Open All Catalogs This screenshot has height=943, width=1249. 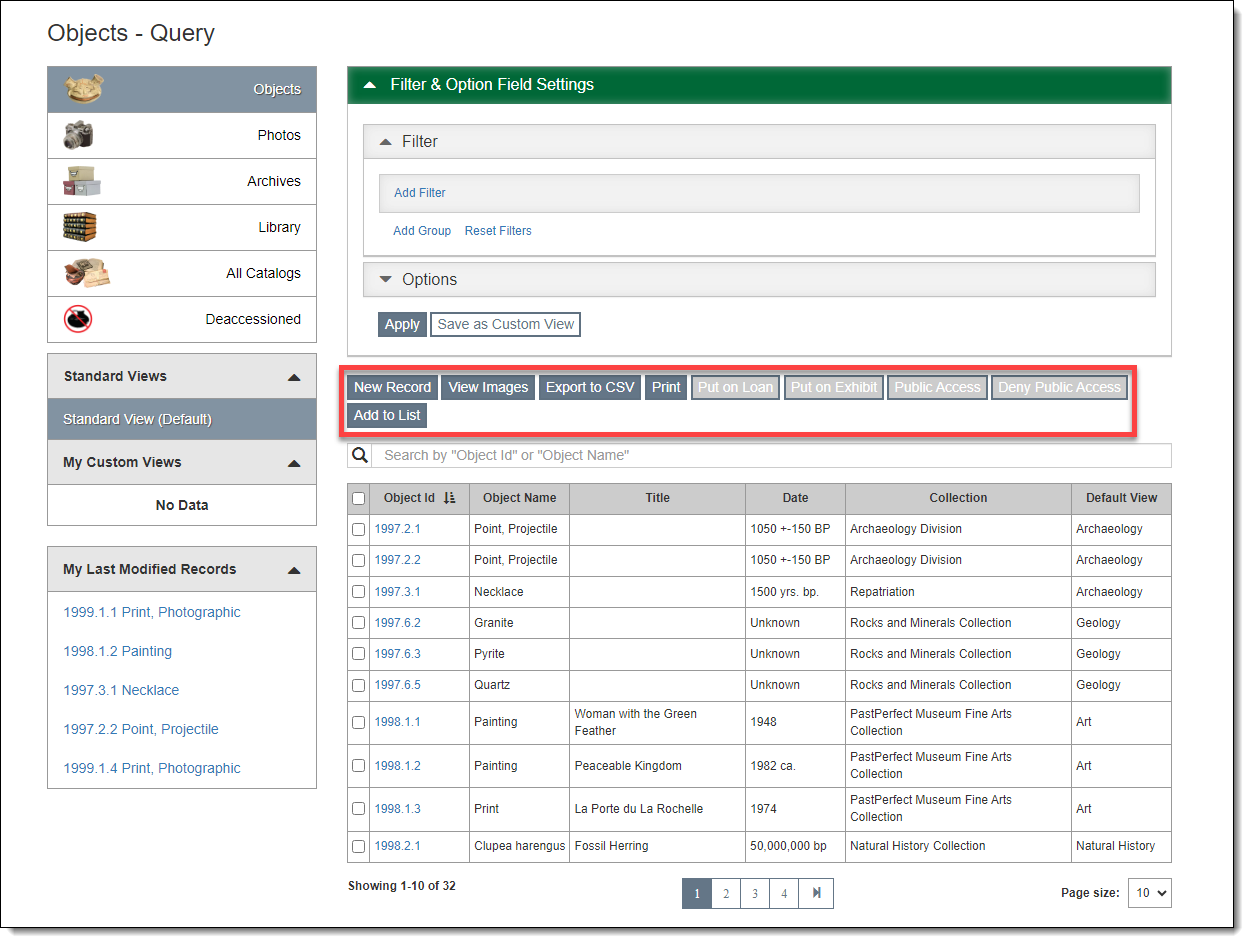[x=182, y=273]
